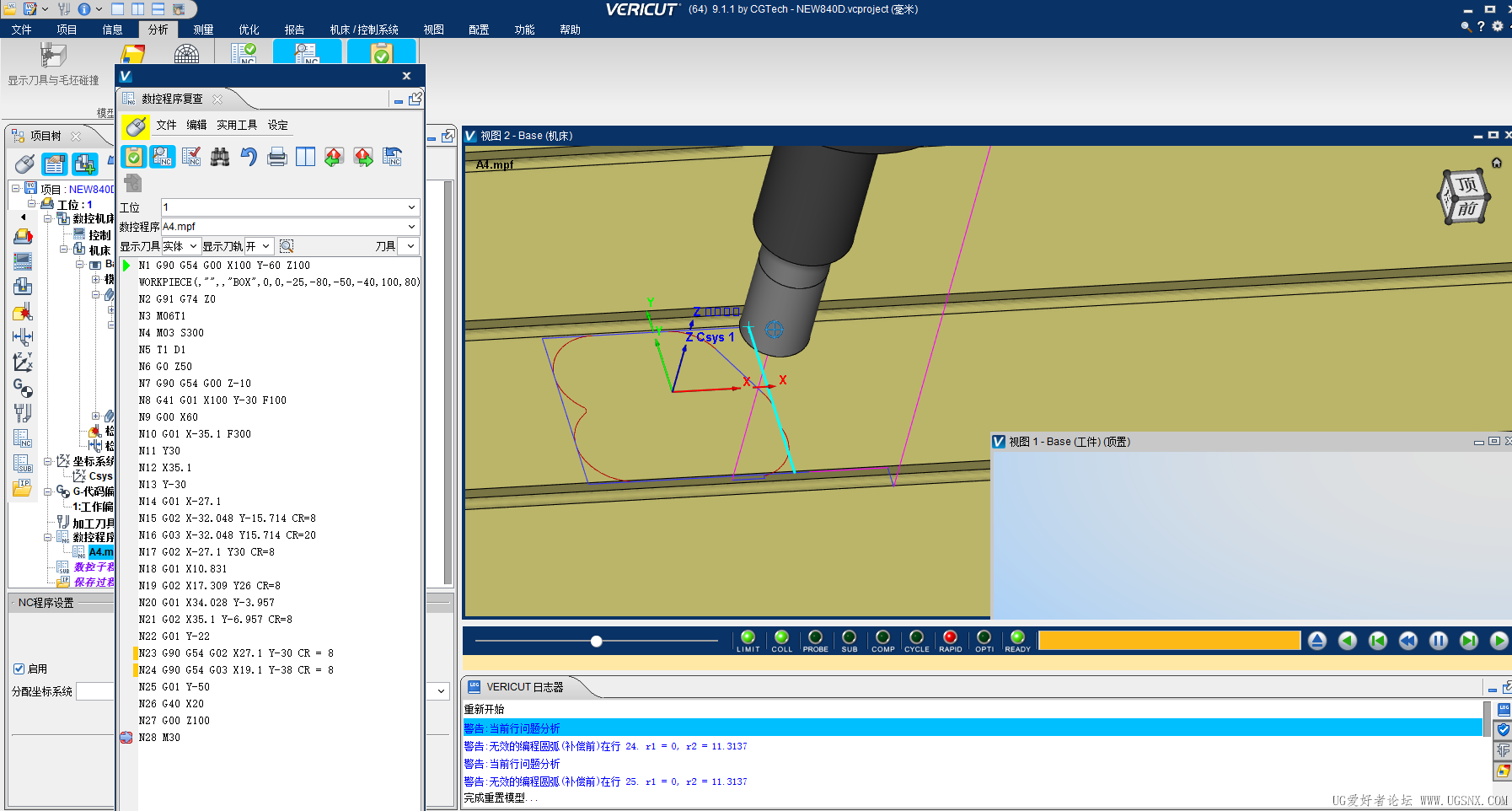Click the printer icon in NC review toolbar
The height and width of the screenshot is (811, 1512).
(277, 157)
